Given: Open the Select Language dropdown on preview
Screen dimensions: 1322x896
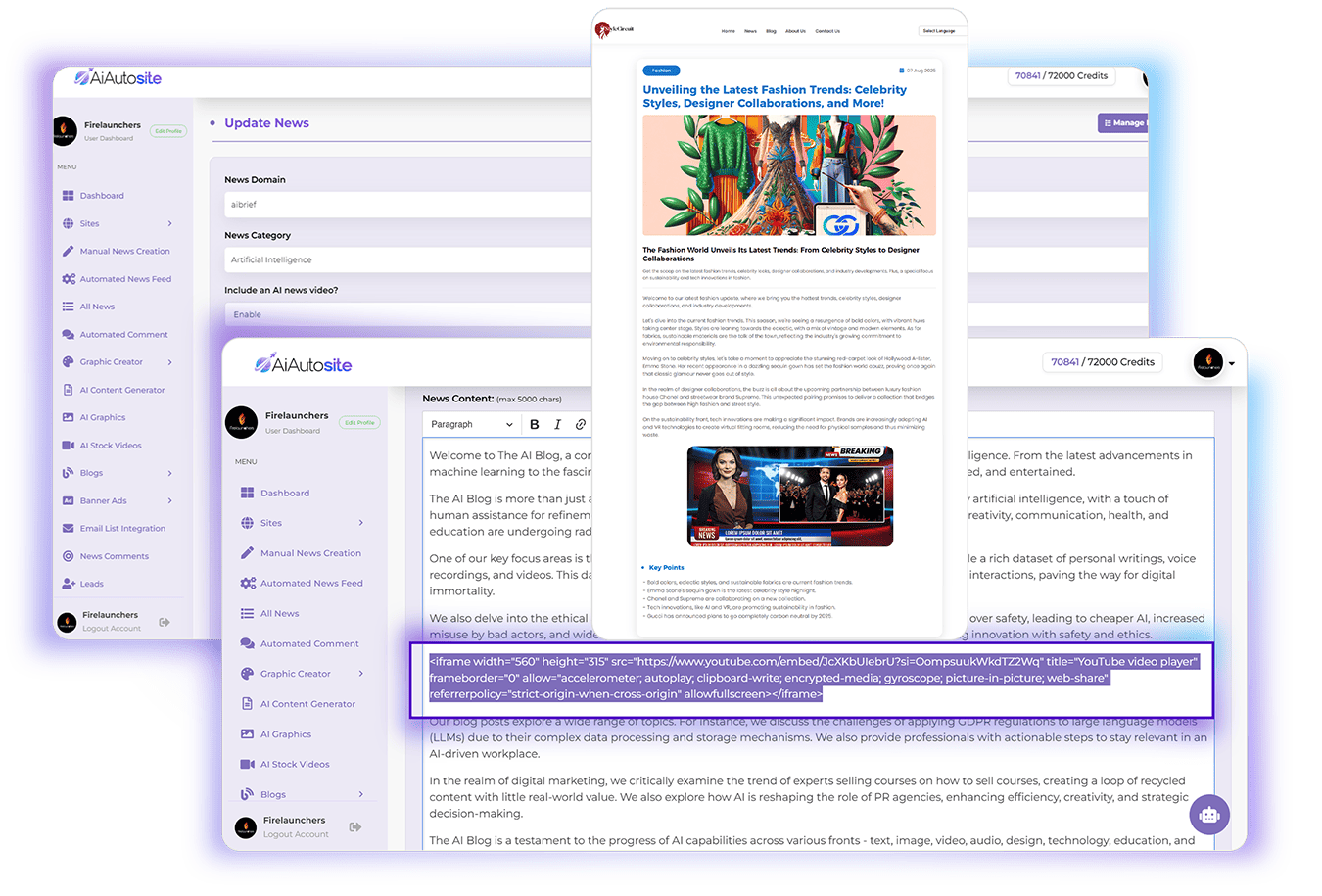Looking at the screenshot, I should point(938,31).
